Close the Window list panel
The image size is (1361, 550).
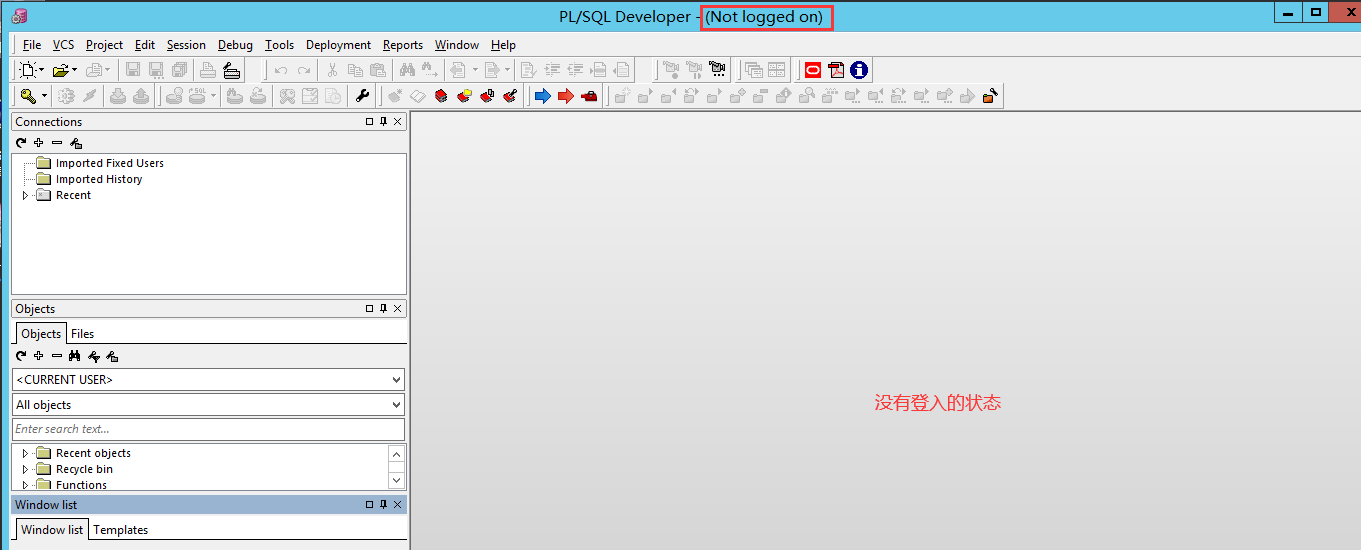397,504
